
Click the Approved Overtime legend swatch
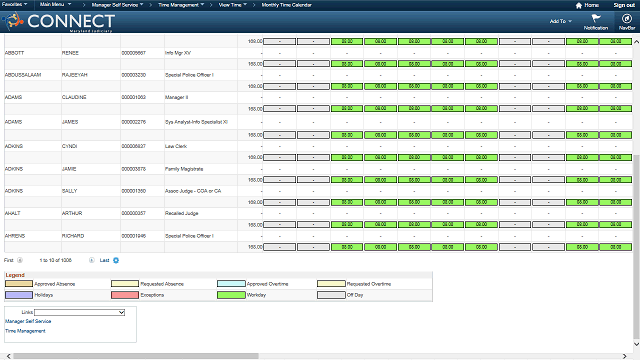231,284
